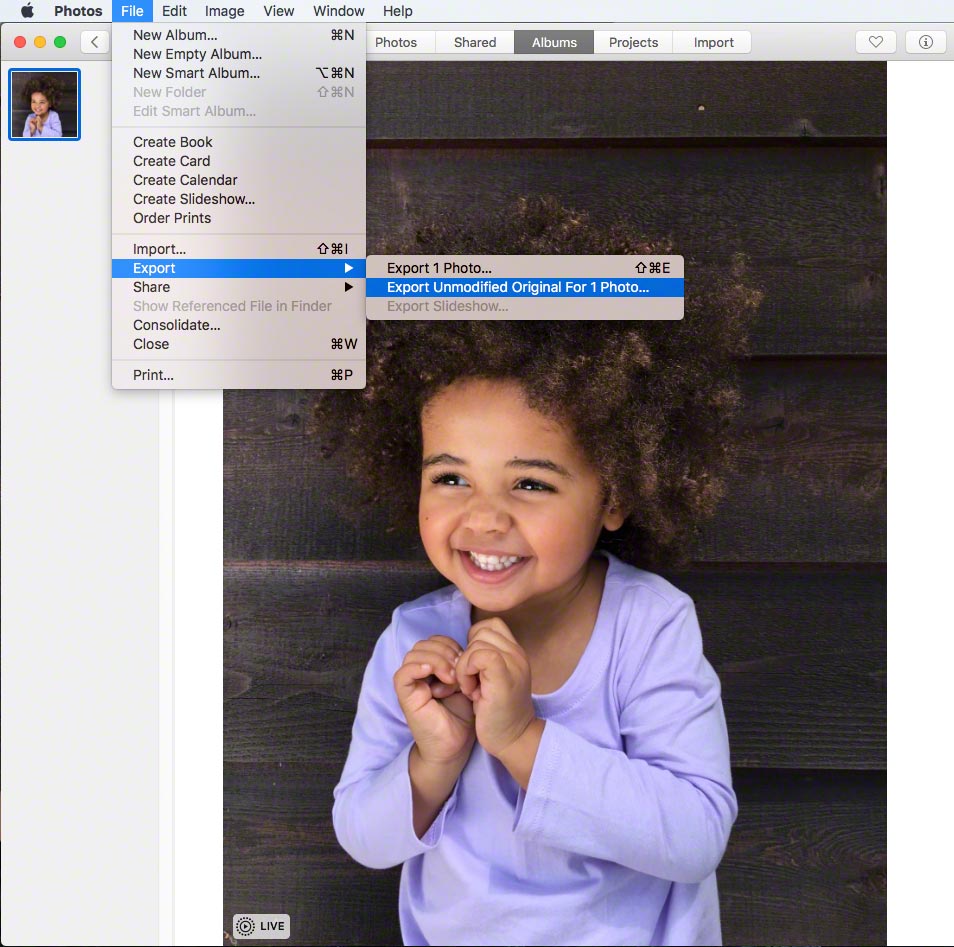Select the girl photo thumbnail in sidebar
This screenshot has height=947, width=954.
pyautogui.click(x=44, y=104)
